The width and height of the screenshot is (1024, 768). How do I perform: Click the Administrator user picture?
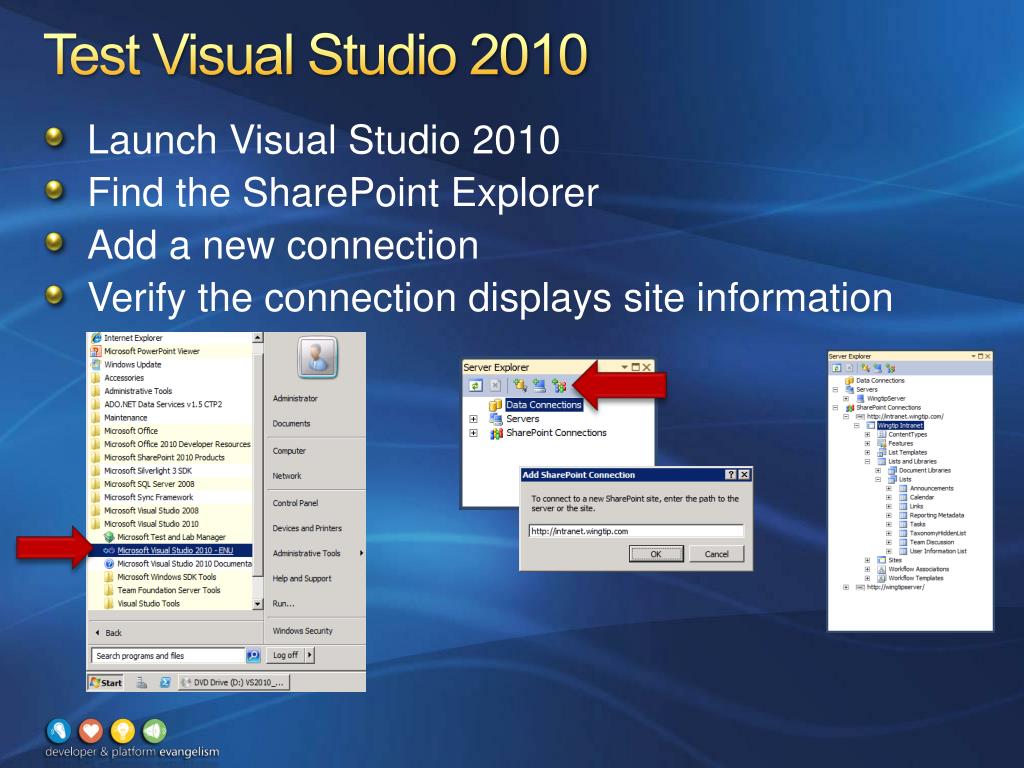click(x=317, y=357)
